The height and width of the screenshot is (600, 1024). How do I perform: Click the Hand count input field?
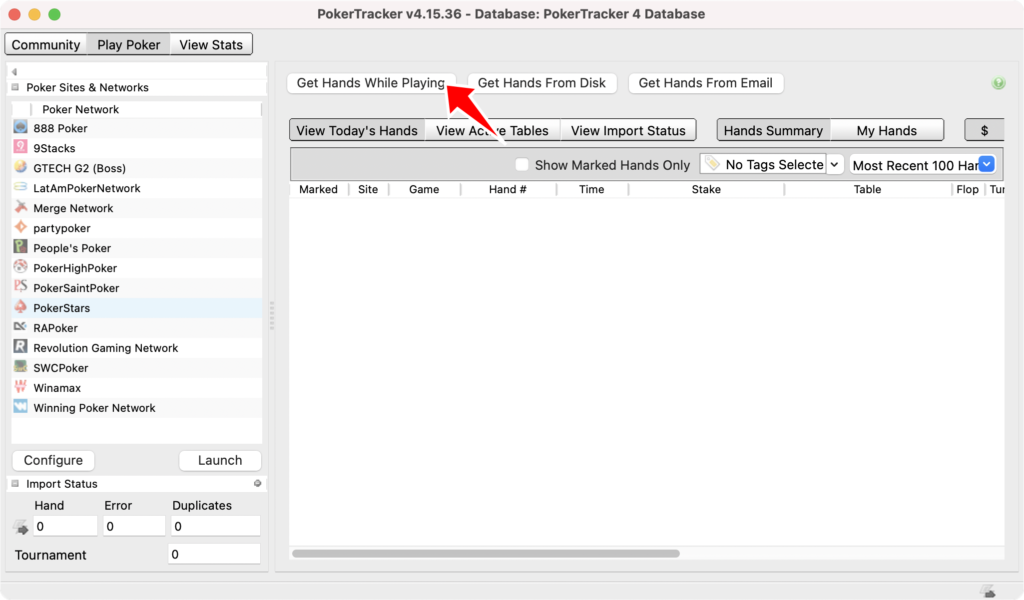click(x=65, y=526)
